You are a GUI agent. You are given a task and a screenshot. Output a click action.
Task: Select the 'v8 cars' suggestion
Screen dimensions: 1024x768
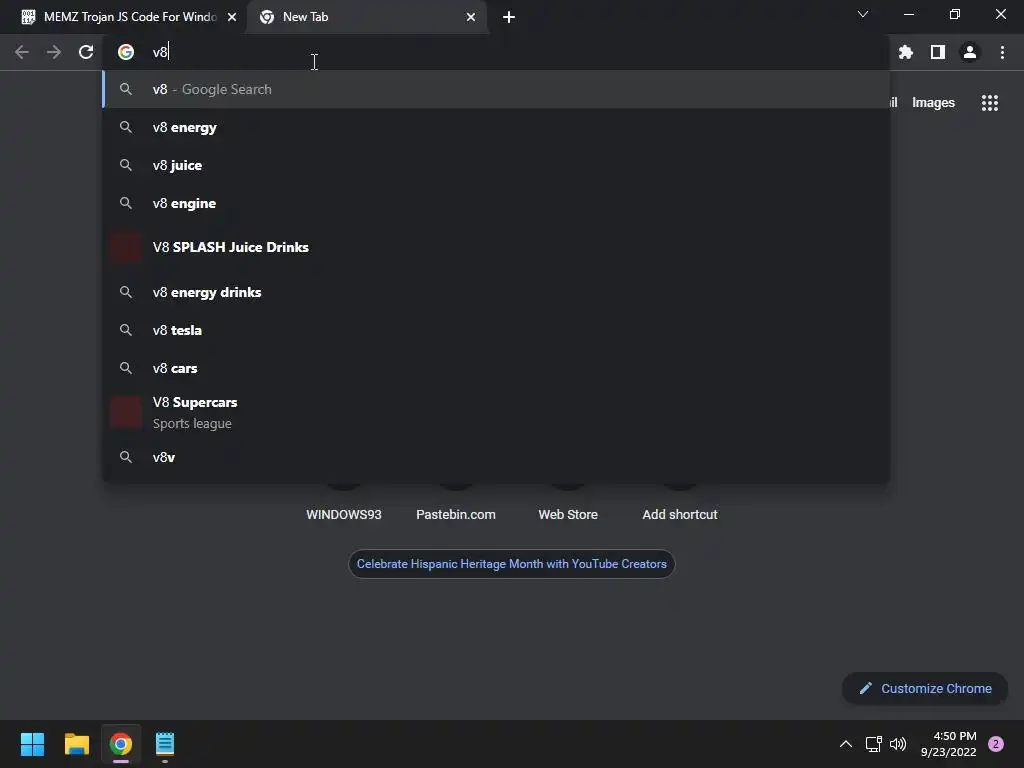tap(496, 368)
